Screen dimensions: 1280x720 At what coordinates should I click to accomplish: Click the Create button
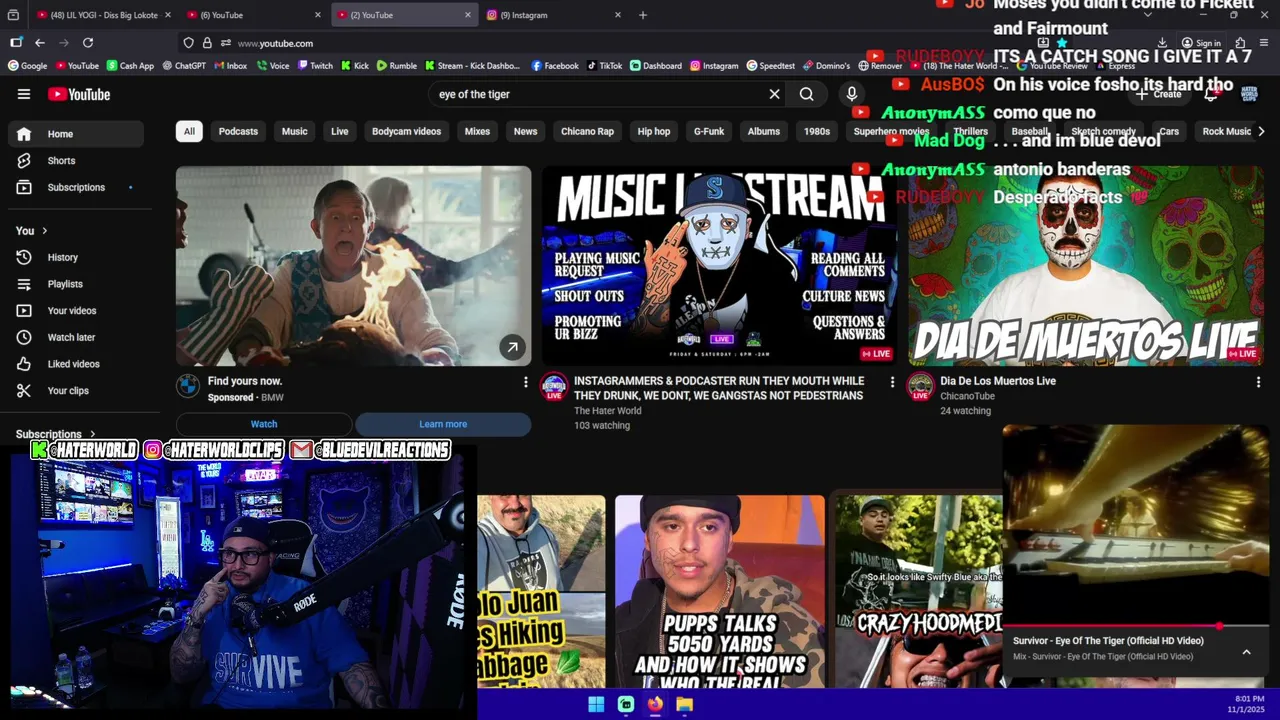click(1158, 94)
